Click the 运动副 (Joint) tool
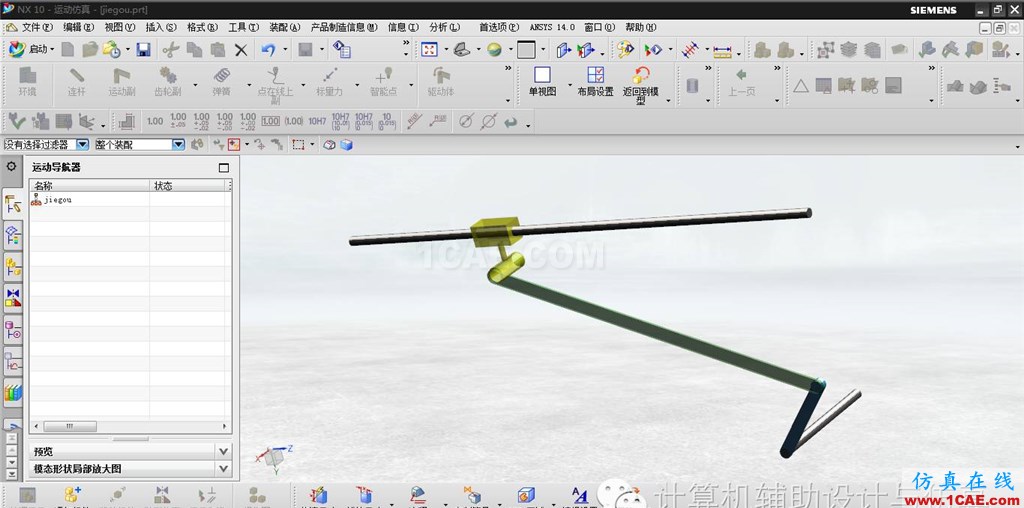Screen dimensions: 1024x508 (x=121, y=82)
